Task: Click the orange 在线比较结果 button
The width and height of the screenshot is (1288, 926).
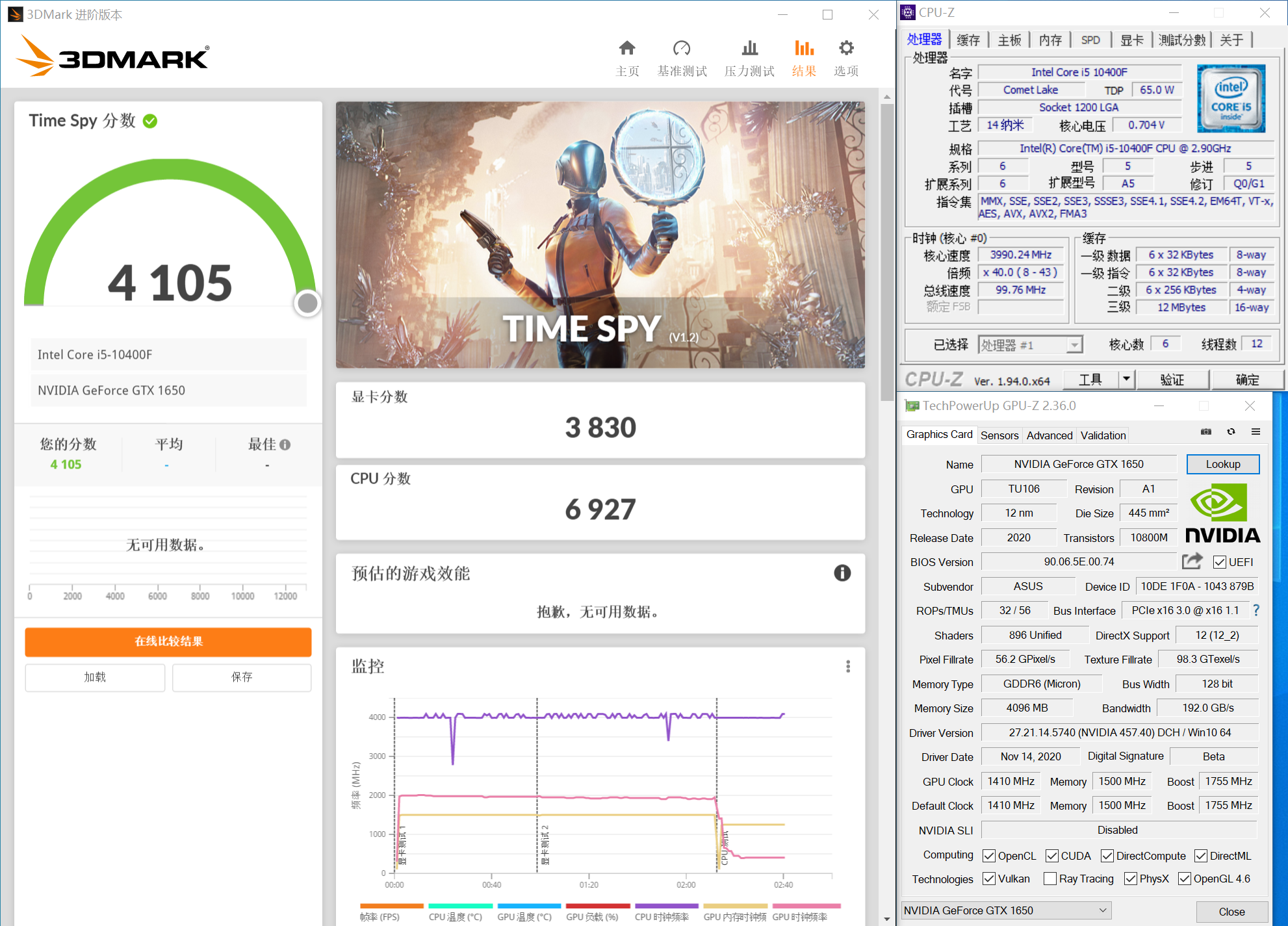Action: pos(168,641)
